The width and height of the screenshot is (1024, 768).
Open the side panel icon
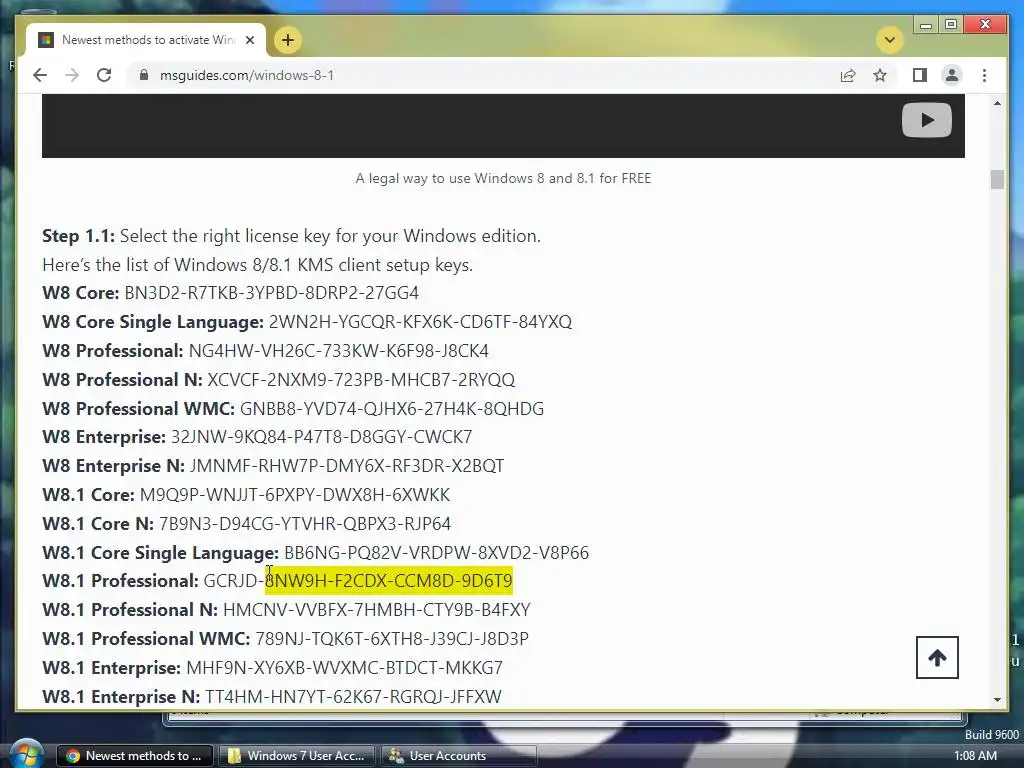[x=920, y=75]
